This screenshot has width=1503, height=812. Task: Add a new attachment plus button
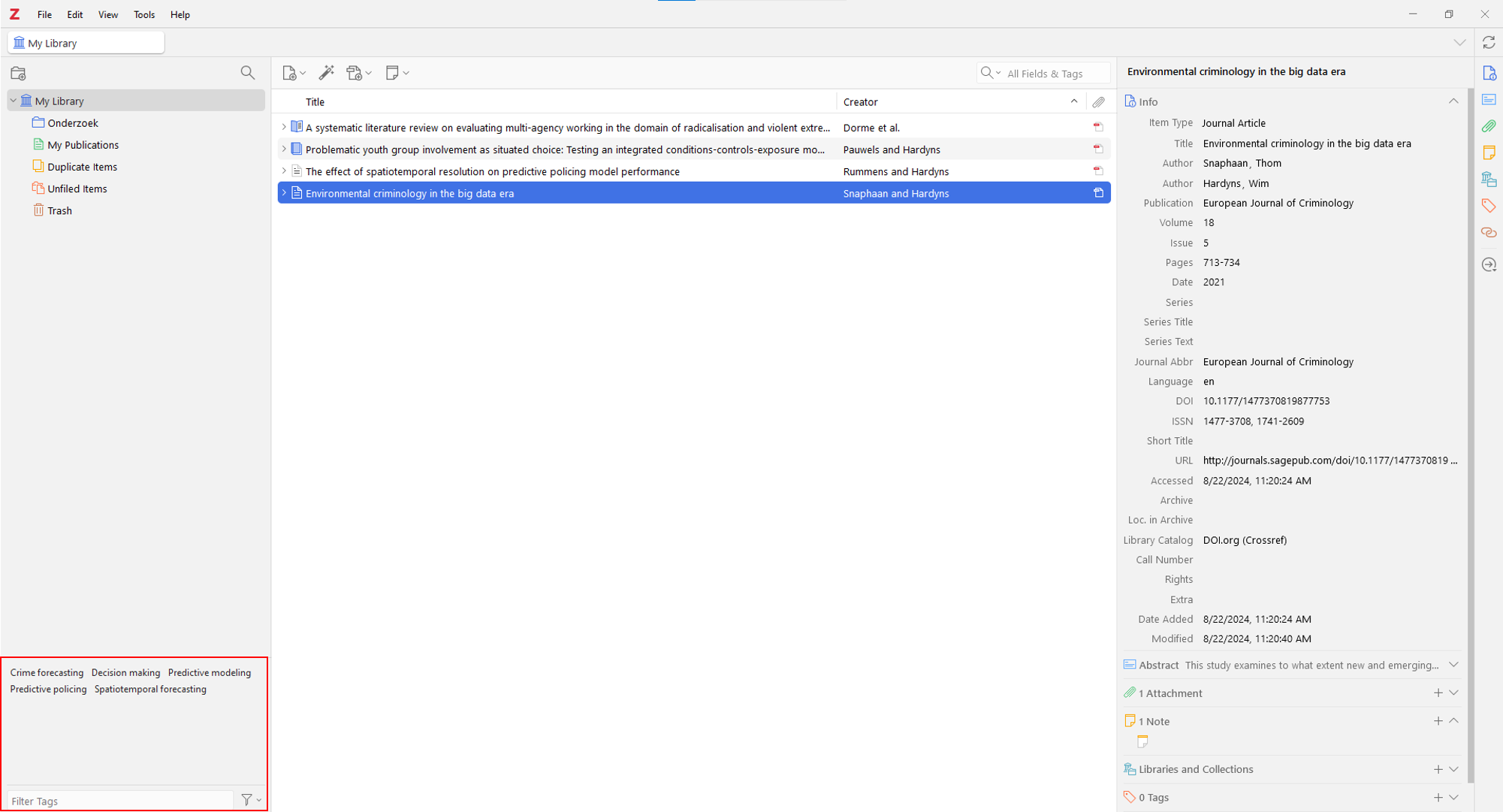coord(1438,693)
